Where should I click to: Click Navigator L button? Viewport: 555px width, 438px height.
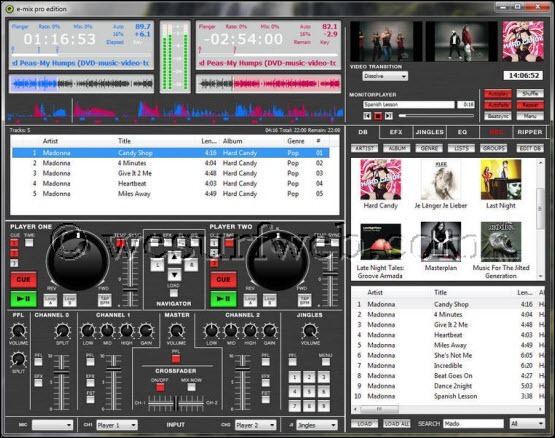click(158, 265)
